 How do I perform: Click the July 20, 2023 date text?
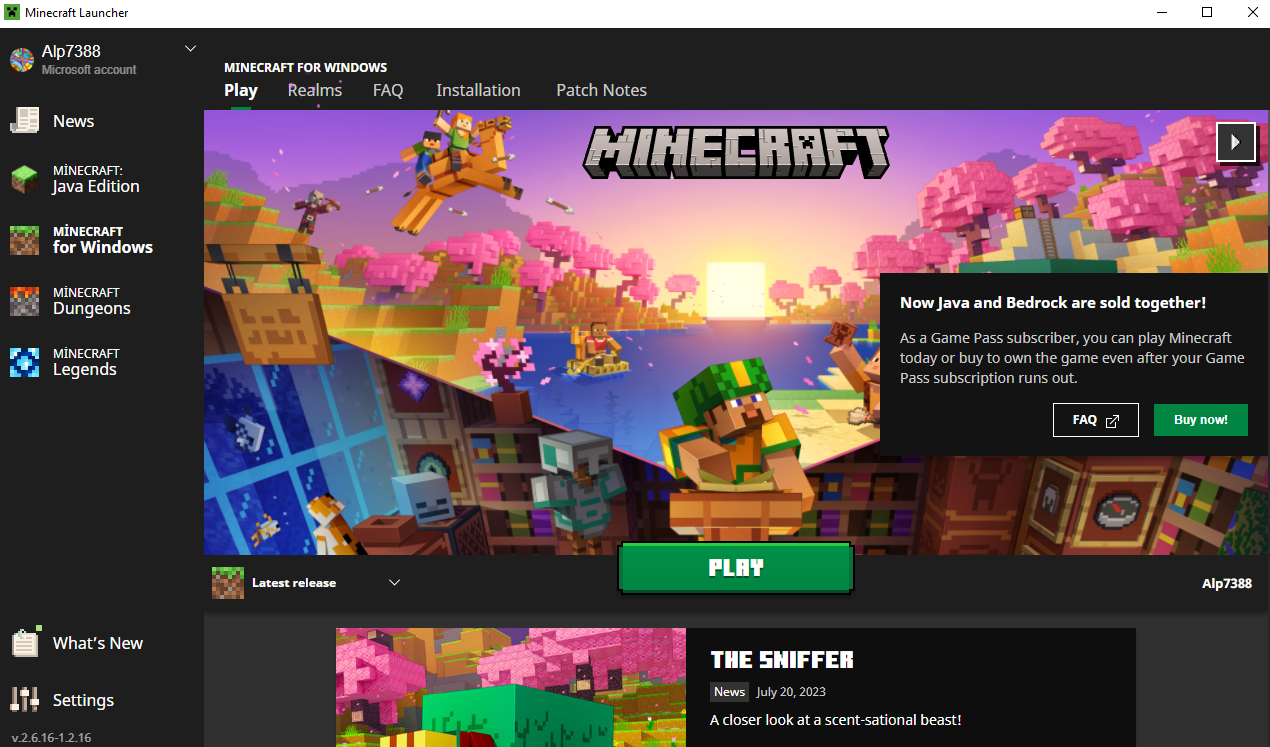click(x=791, y=692)
